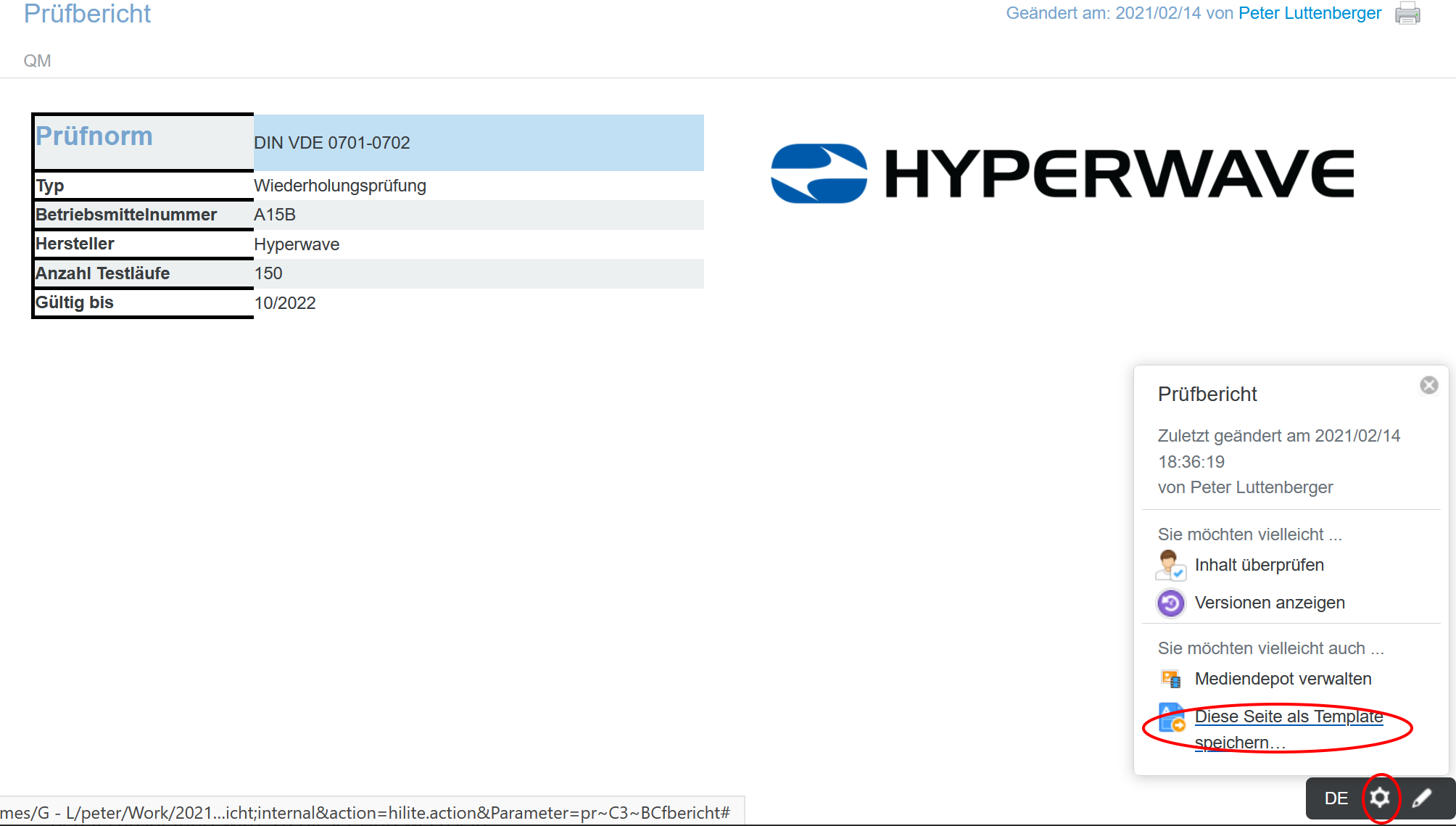Click the save-as-template icon
Screen dimensions: 1456x826
point(1170,717)
